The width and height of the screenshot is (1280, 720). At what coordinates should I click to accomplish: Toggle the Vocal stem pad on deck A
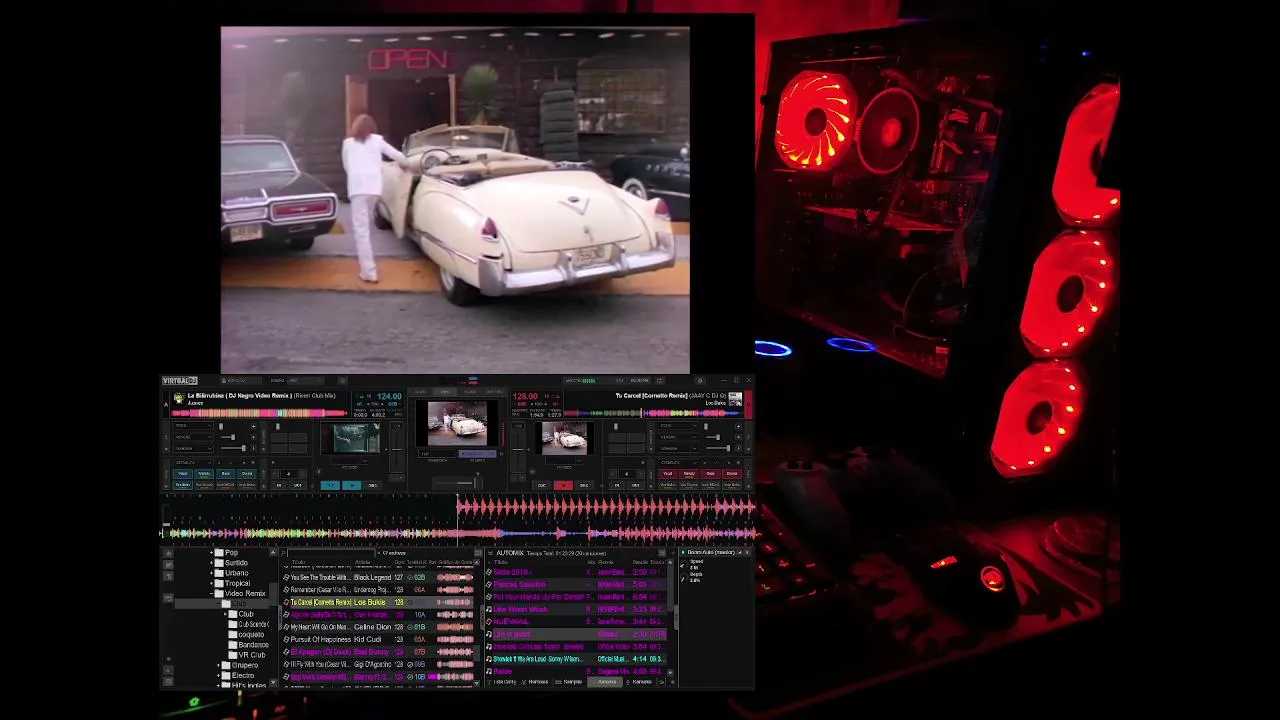coord(183,474)
